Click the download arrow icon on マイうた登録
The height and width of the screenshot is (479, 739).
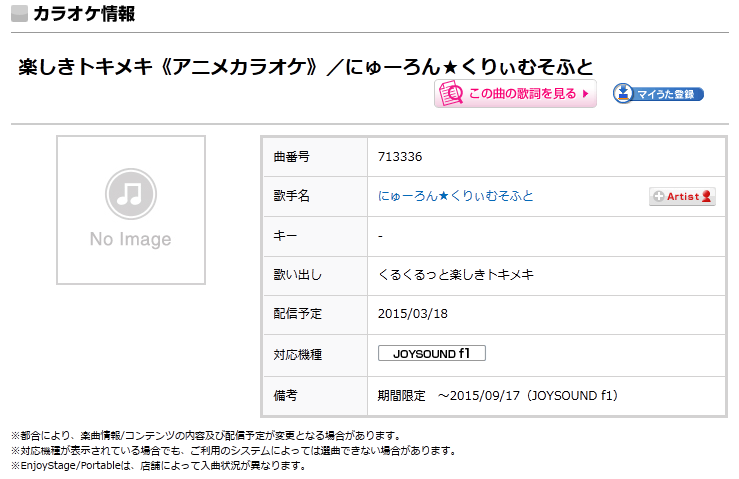click(x=623, y=93)
